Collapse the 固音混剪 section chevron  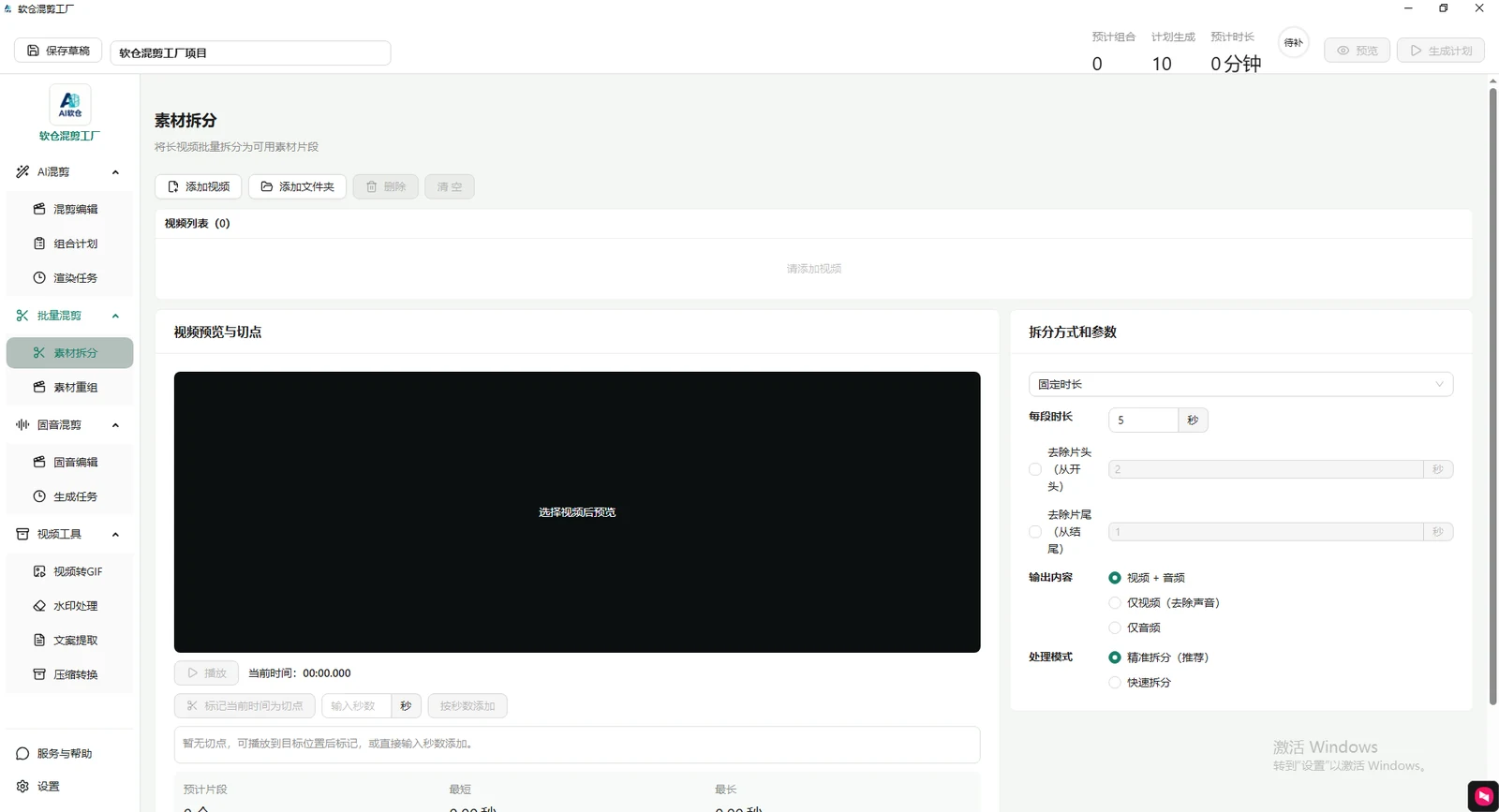(115, 425)
